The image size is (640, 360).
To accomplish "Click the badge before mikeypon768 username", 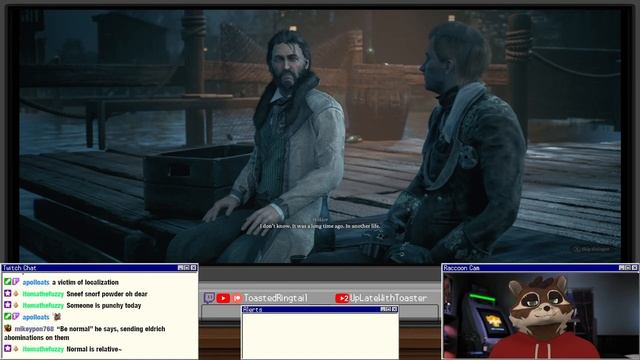I will (x=8, y=328).
